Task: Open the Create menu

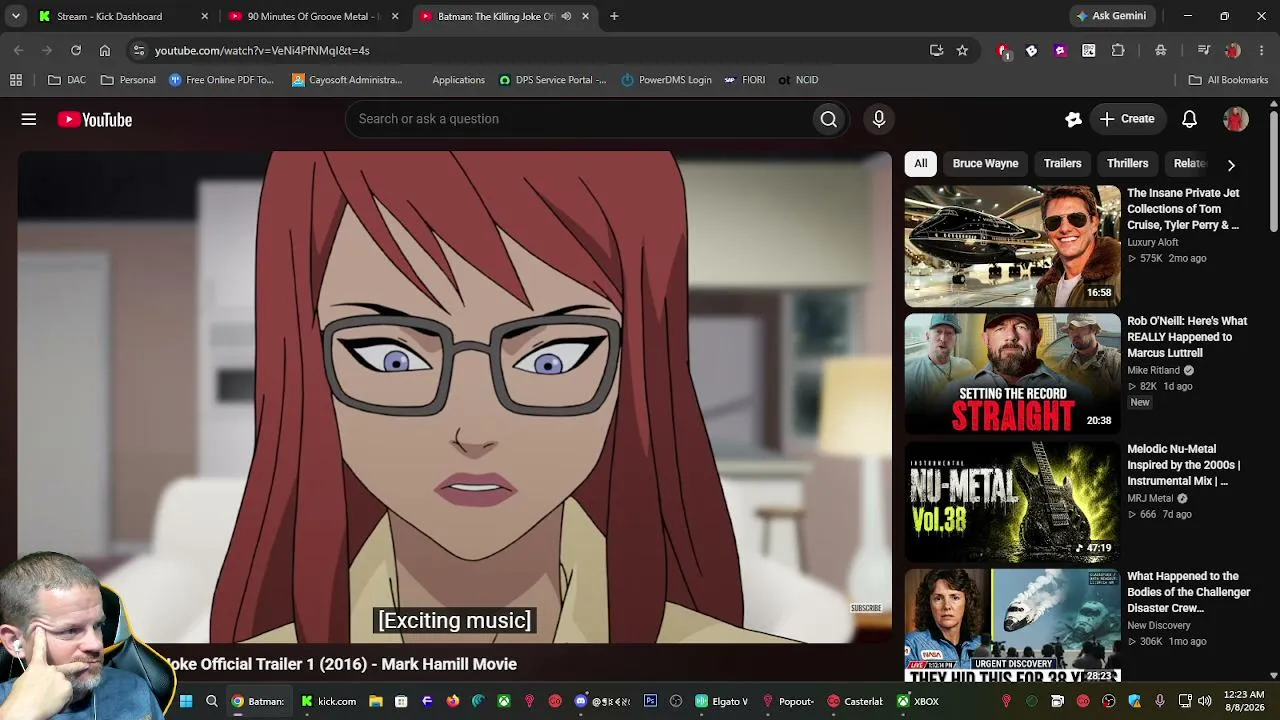Action: 1127,119
